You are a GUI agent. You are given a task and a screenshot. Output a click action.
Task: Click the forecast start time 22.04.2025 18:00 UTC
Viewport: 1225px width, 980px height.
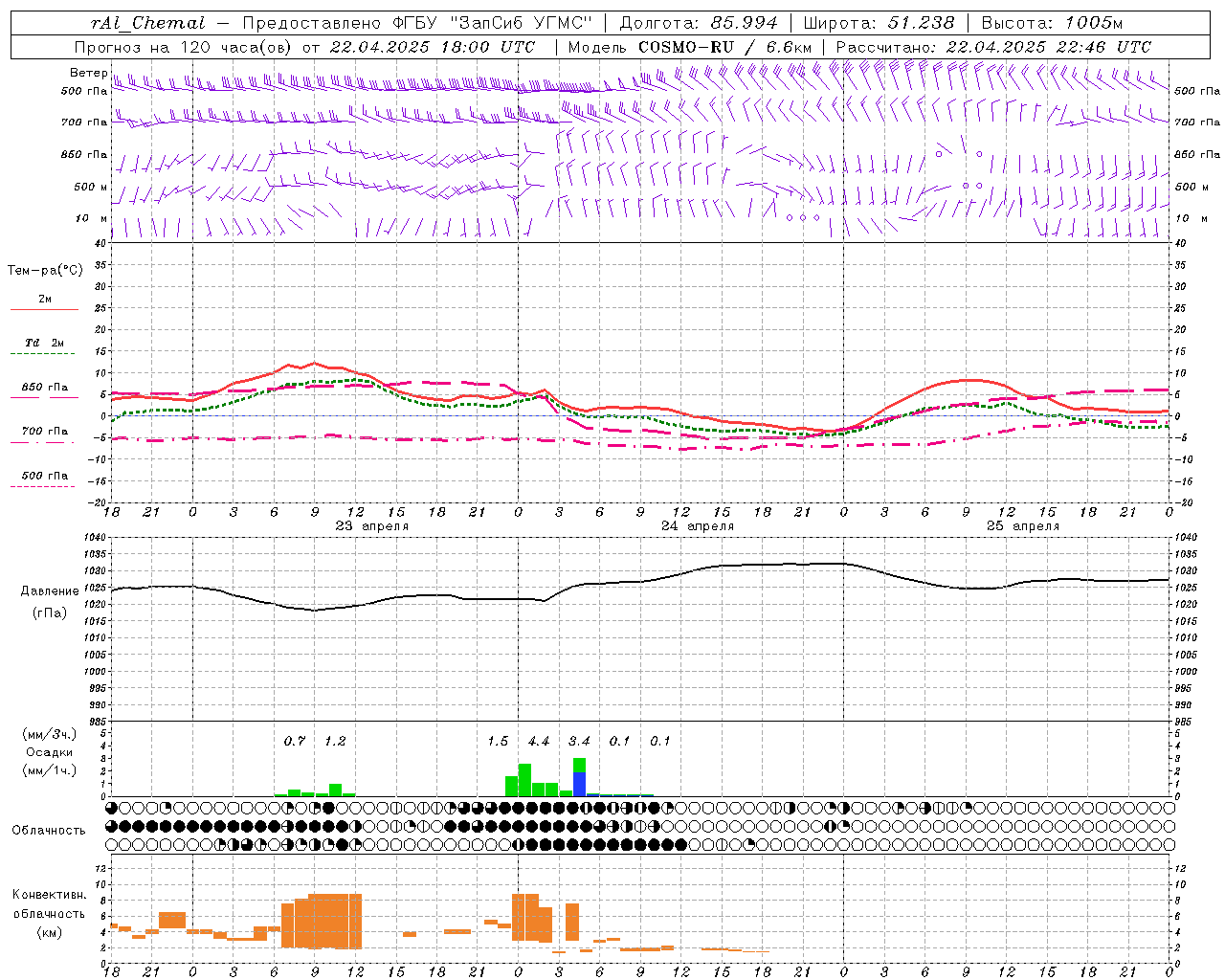[432, 47]
